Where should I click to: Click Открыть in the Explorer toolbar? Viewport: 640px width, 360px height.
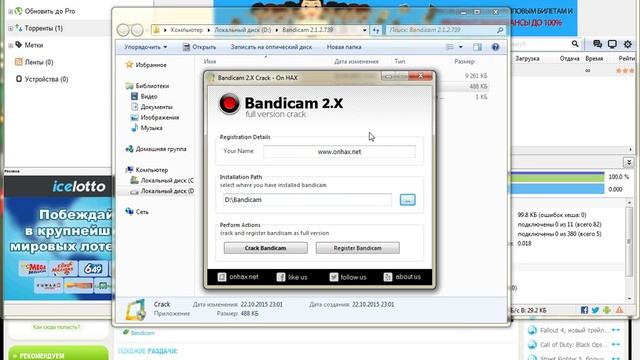pos(199,47)
